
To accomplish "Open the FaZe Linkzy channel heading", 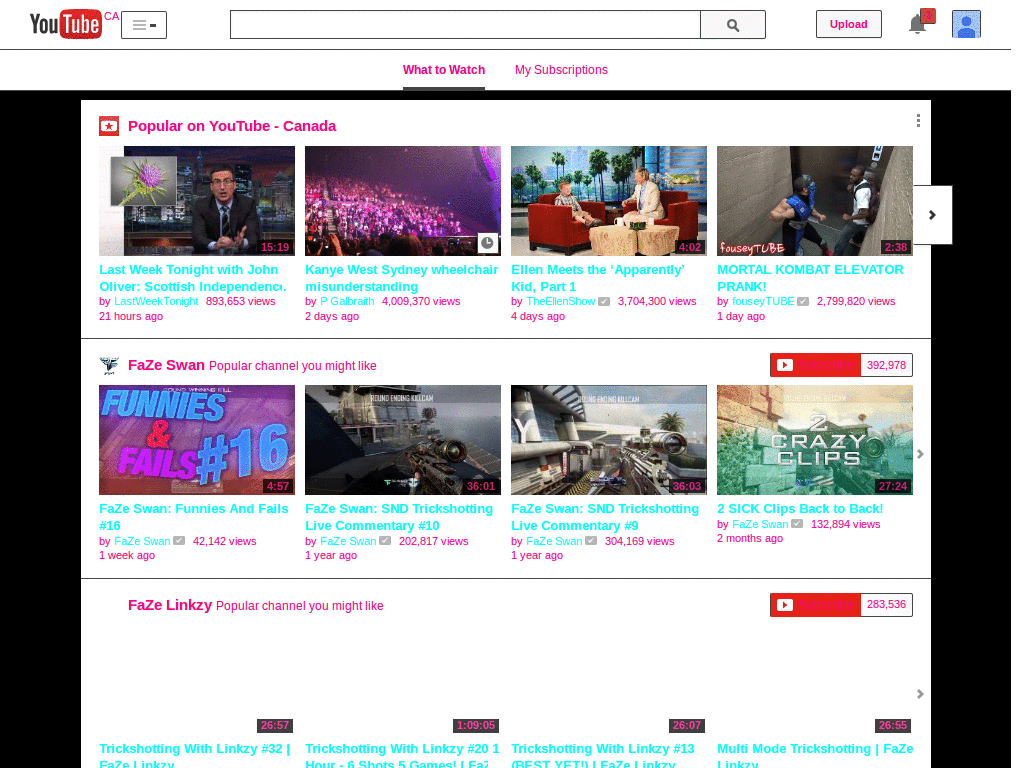I will tap(170, 605).
